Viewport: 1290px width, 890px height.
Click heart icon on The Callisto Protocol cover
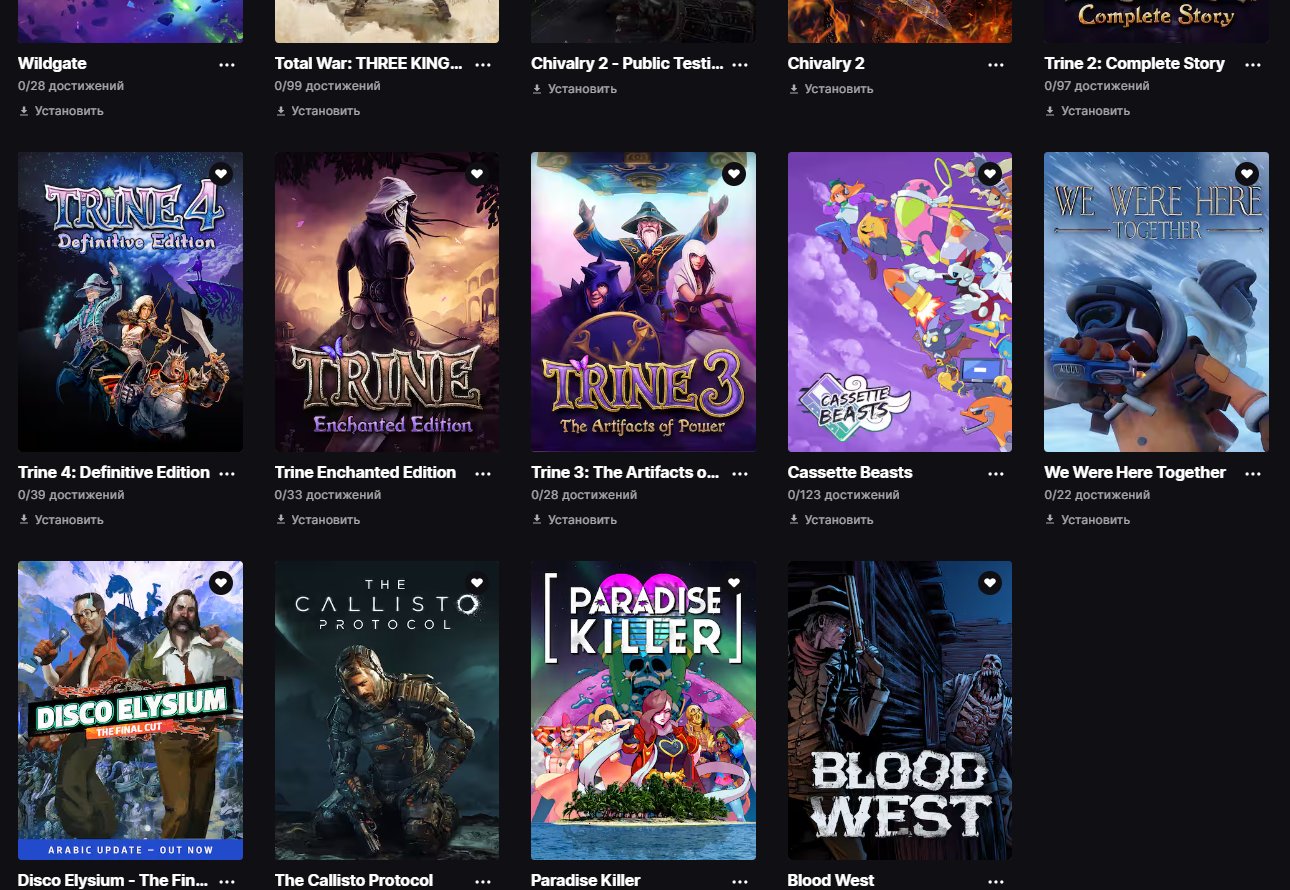click(x=477, y=583)
